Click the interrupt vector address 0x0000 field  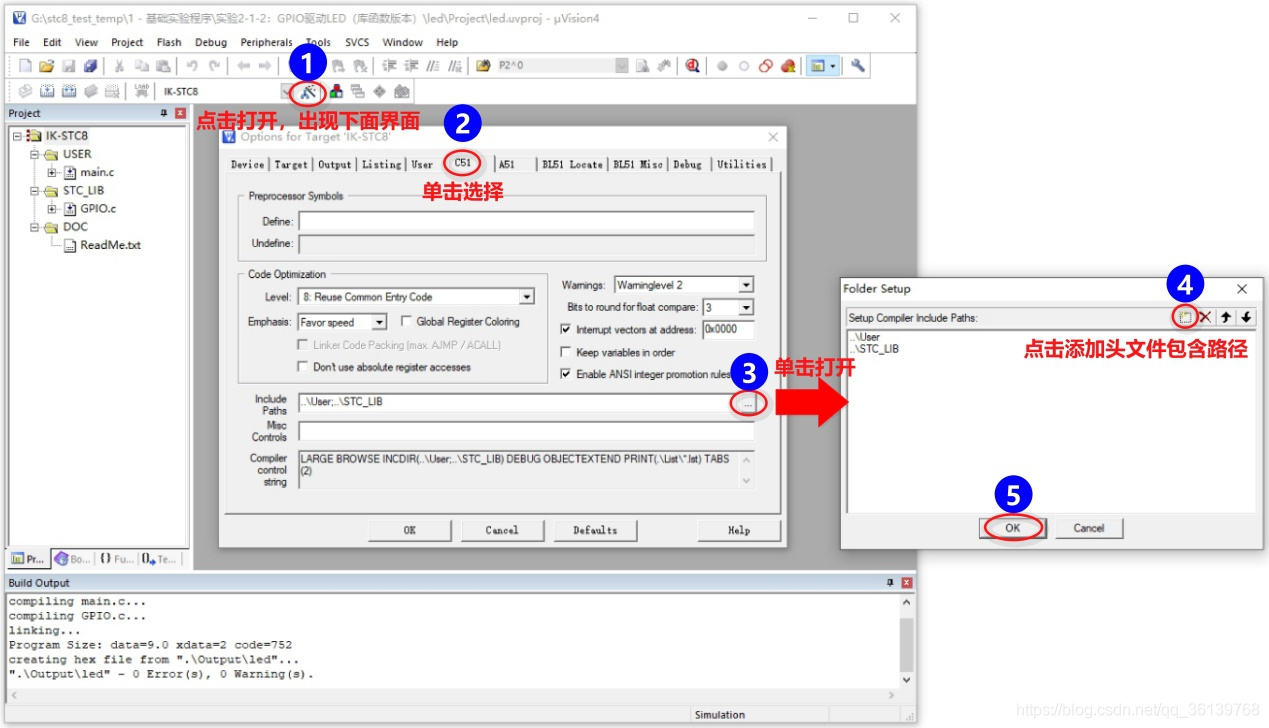[x=728, y=329]
